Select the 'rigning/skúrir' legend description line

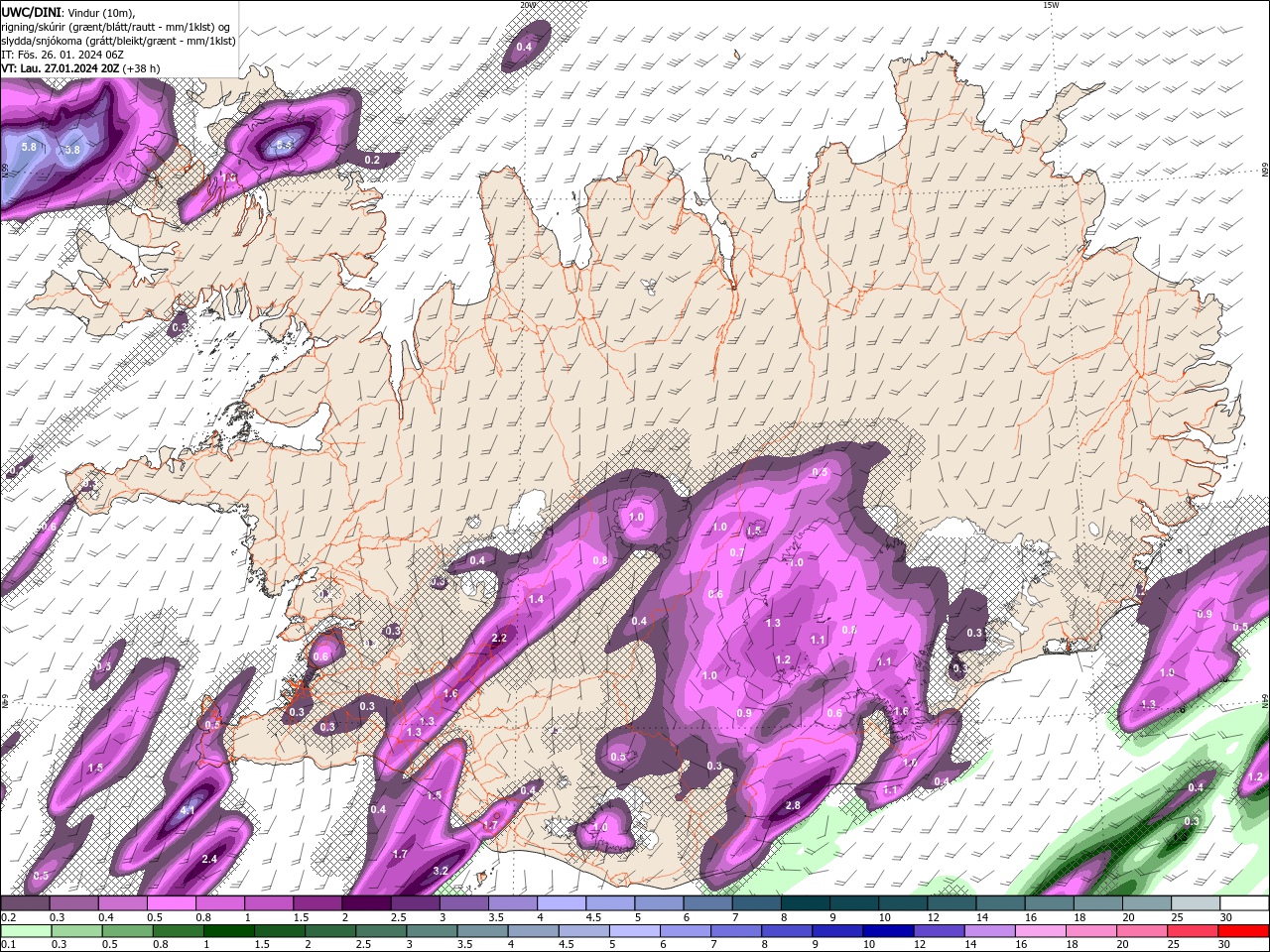[x=116, y=27]
